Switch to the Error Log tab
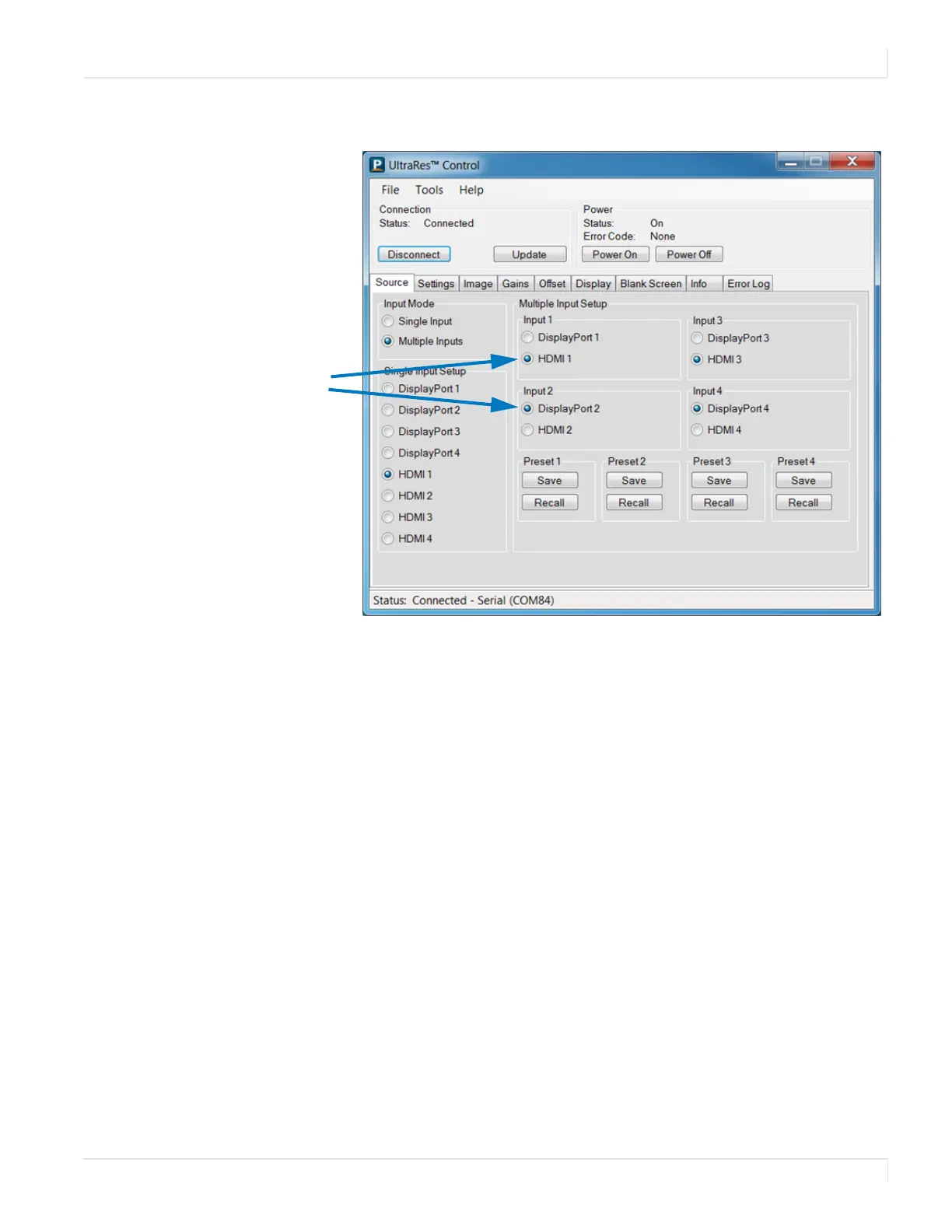952x1232 pixels. point(748,284)
